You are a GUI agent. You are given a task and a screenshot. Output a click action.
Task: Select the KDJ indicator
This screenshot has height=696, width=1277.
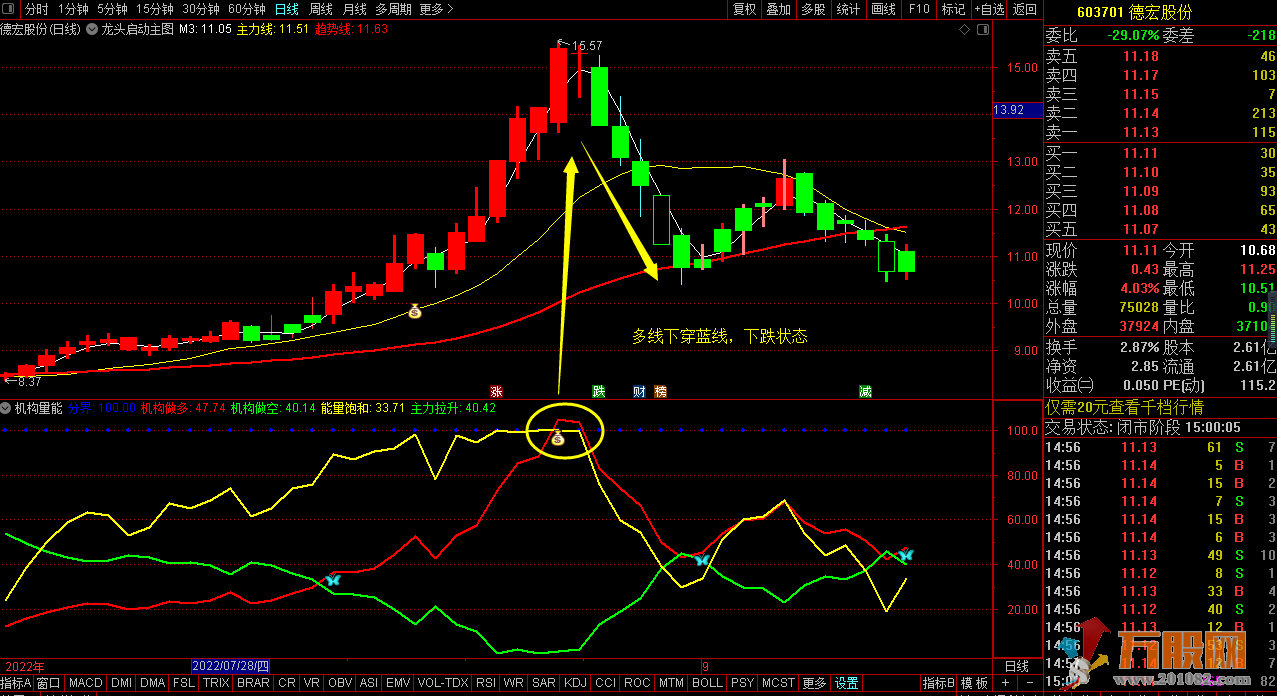point(575,683)
